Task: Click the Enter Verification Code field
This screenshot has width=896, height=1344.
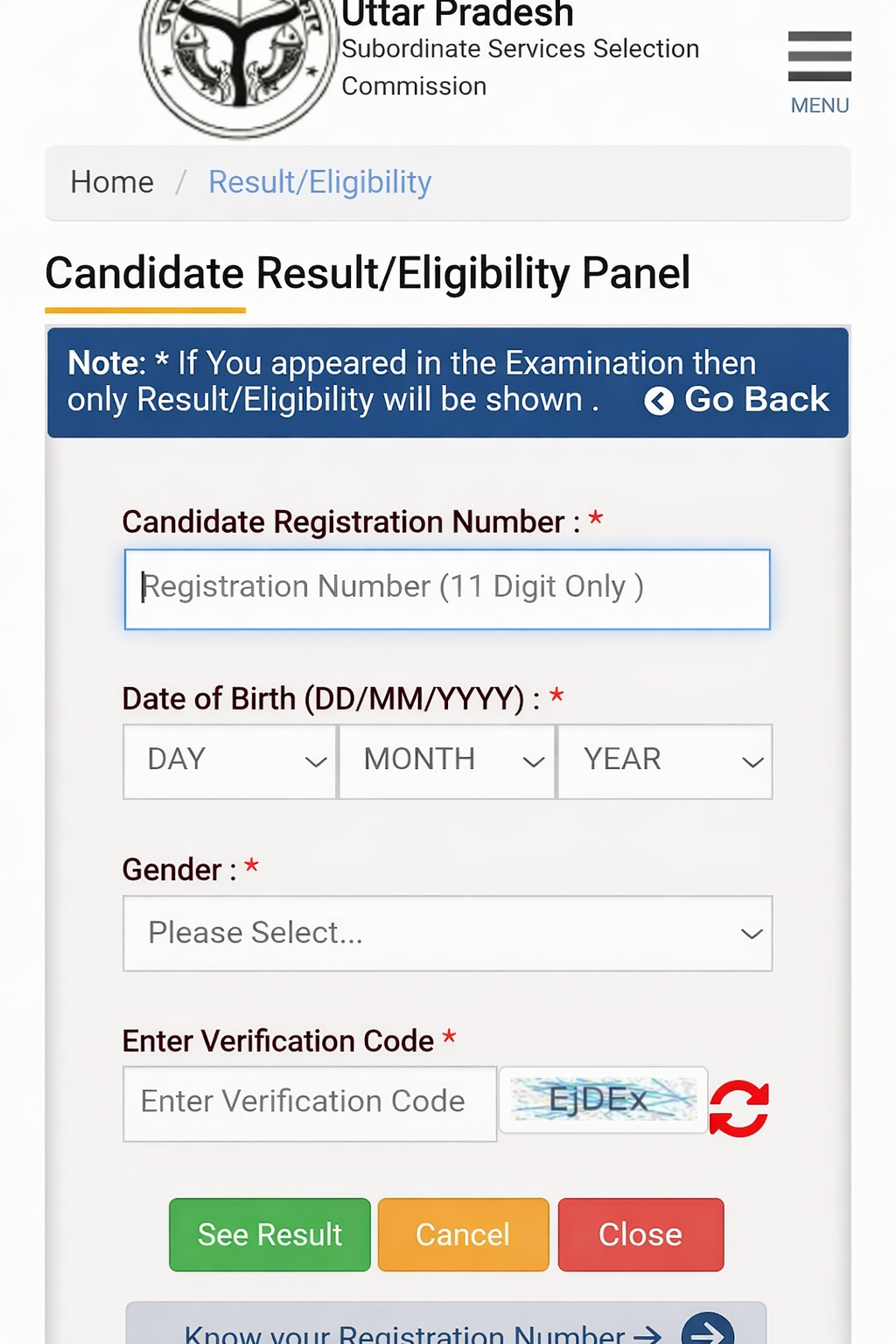Action: [309, 1102]
